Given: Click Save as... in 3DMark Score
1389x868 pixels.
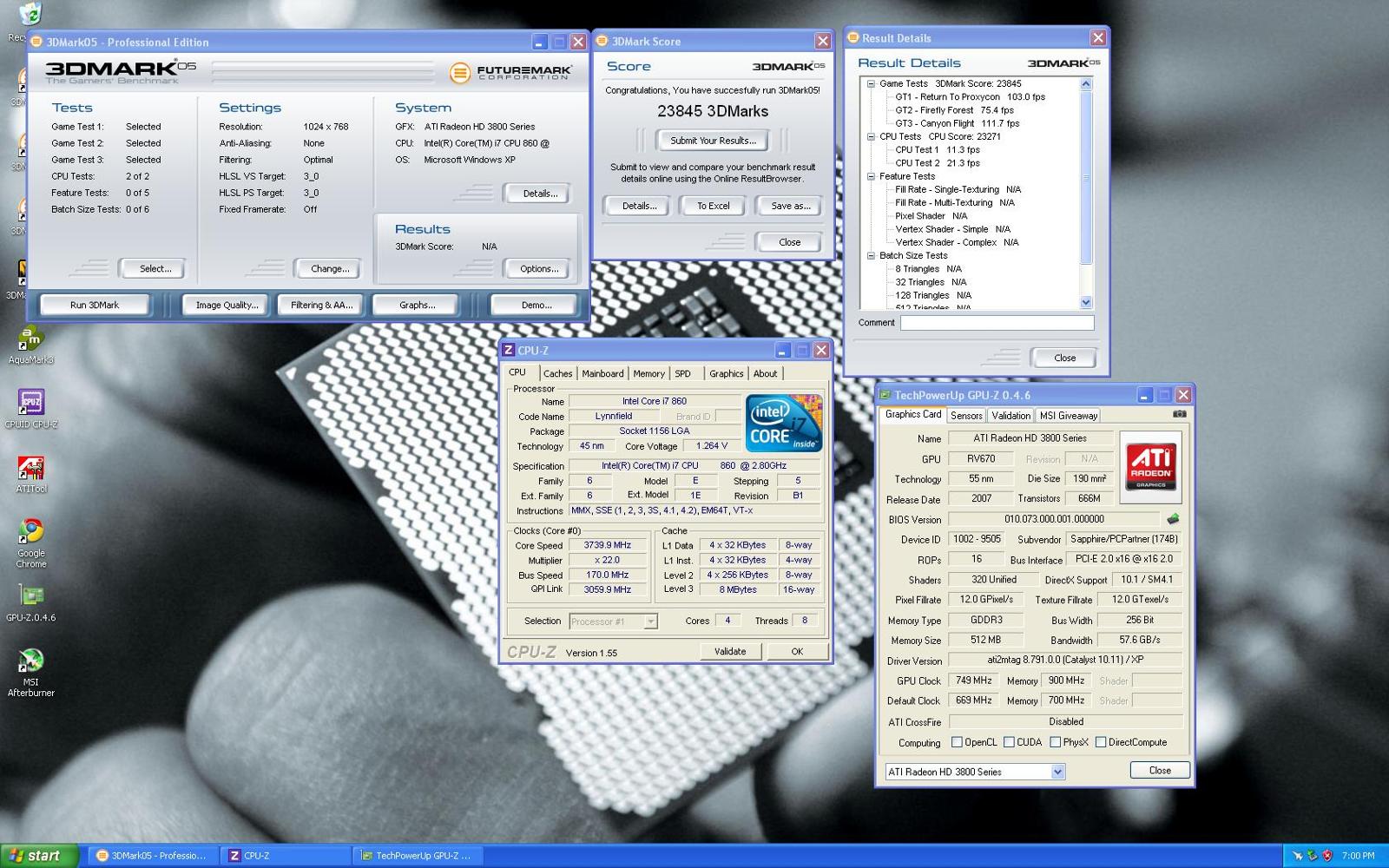Looking at the screenshot, I should pos(790,206).
